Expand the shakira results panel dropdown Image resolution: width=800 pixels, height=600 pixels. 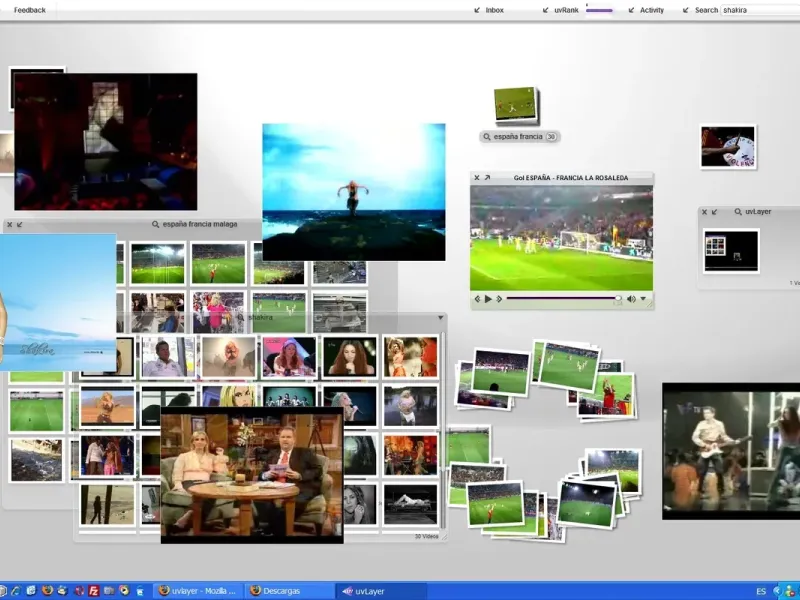pyautogui.click(x=439, y=318)
